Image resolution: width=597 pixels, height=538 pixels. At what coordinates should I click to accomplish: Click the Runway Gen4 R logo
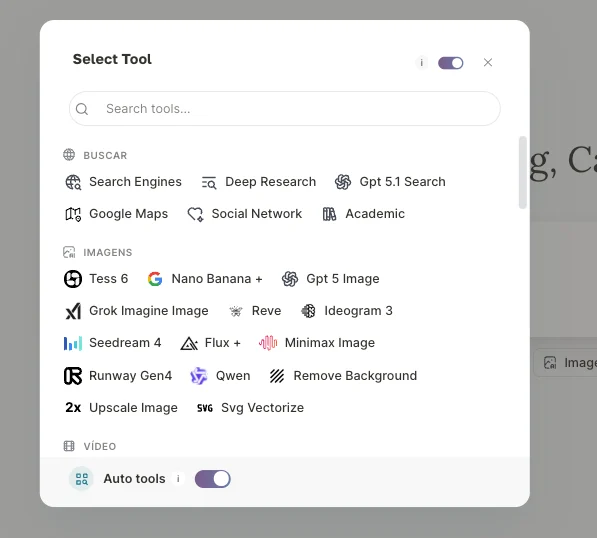73,376
